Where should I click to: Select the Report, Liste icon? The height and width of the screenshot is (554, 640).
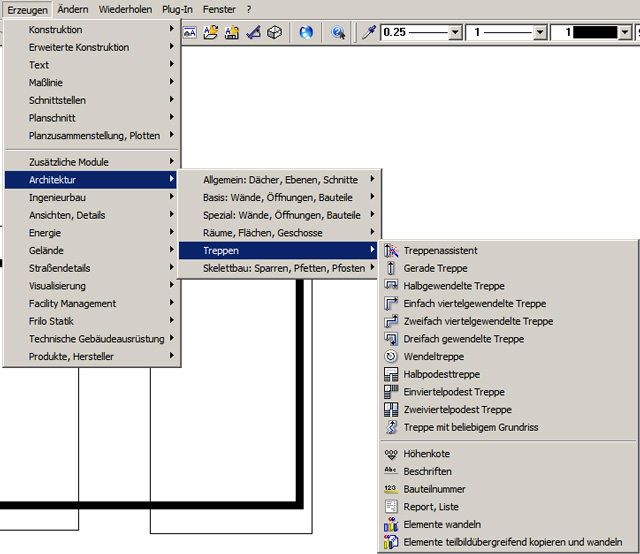(x=391, y=507)
